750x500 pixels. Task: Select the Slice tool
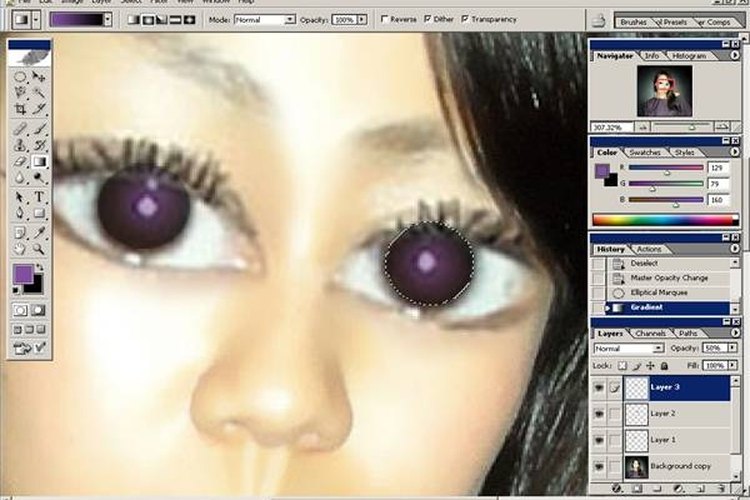click(39, 109)
